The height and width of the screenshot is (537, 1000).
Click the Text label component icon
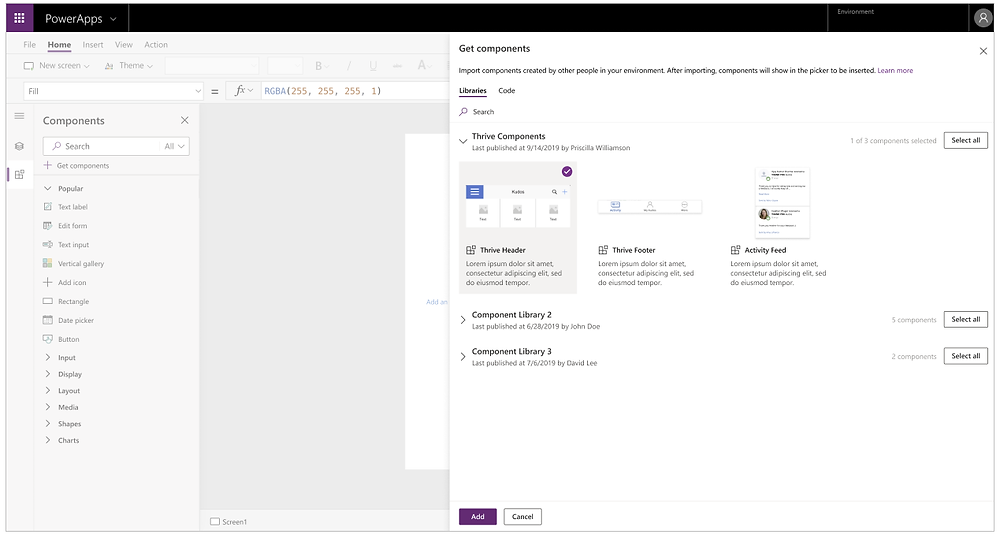[47, 207]
